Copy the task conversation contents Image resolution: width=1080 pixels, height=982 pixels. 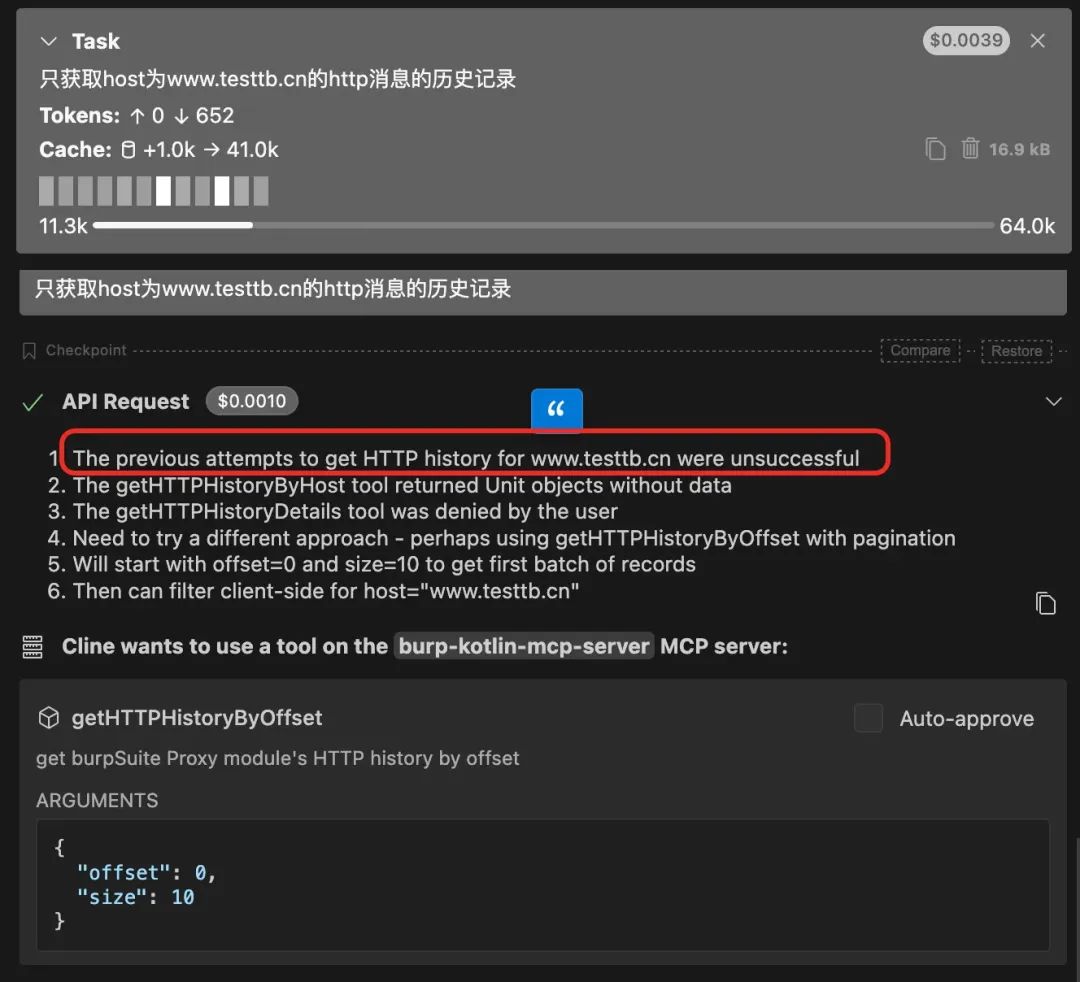click(x=935, y=147)
